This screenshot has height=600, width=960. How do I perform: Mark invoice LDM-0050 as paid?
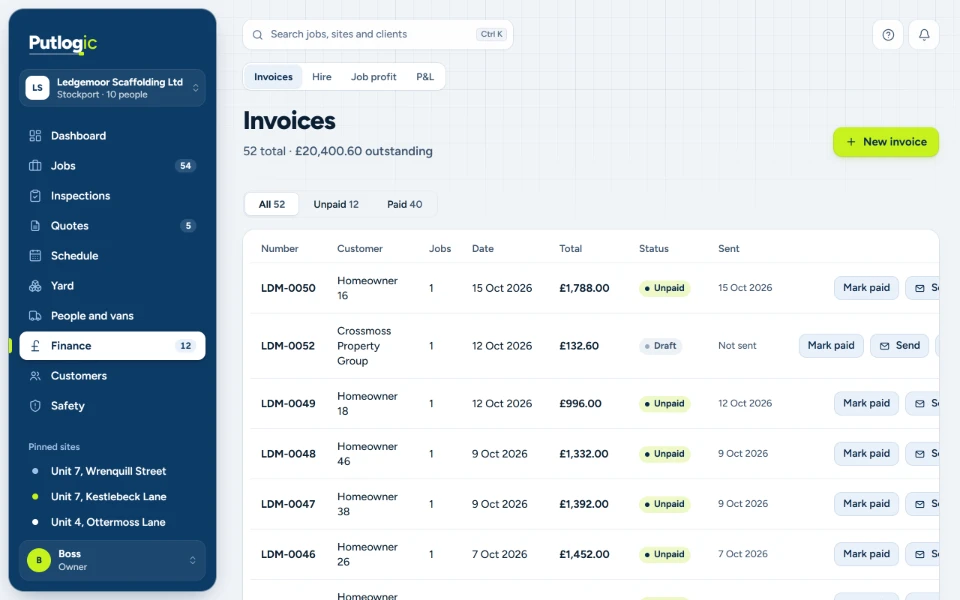(866, 288)
